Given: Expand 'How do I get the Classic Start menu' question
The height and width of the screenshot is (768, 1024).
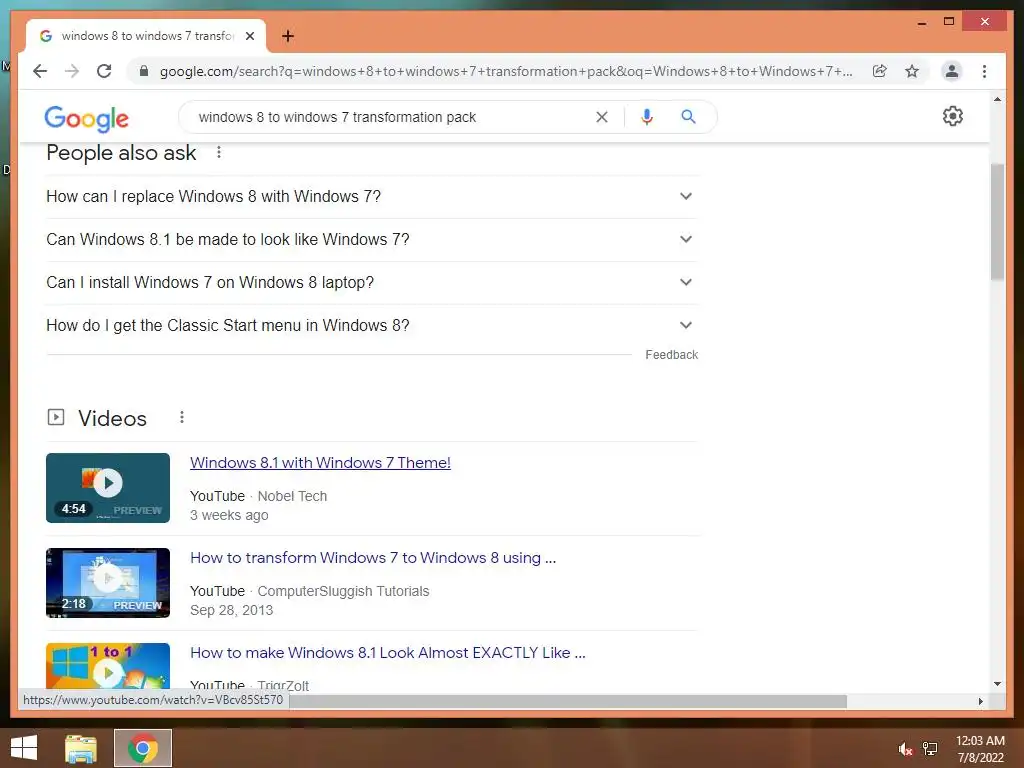Looking at the screenshot, I should 372,325.
